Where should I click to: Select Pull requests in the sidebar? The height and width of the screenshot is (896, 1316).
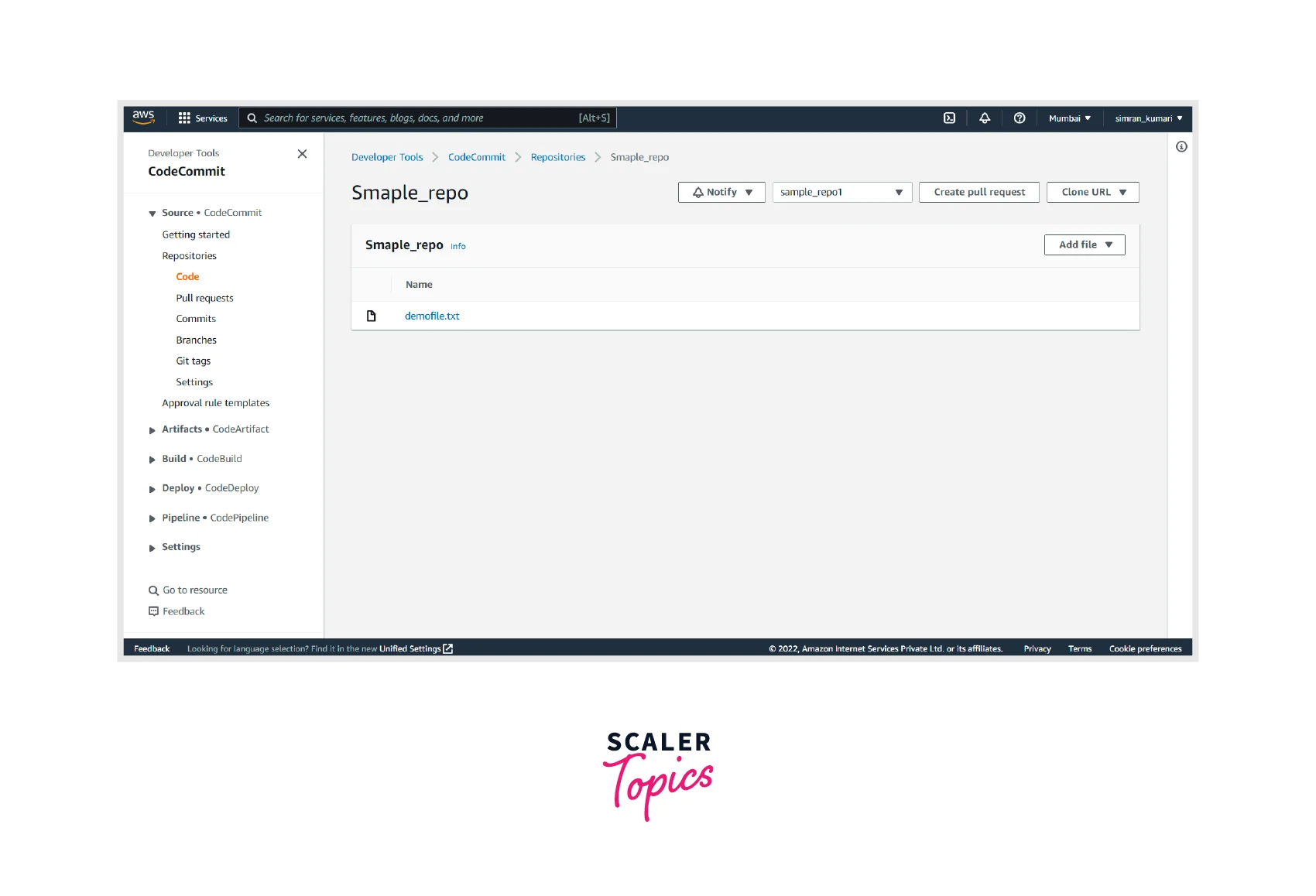(204, 297)
